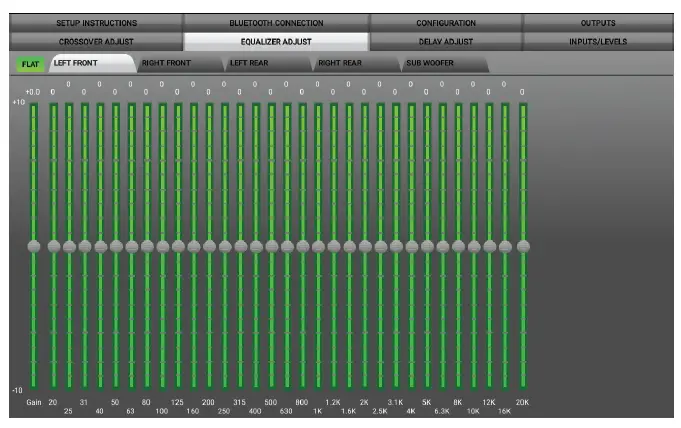The height and width of the screenshot is (428, 681).
Task: Click the 50 Hz band slider knob
Action: 116,246
